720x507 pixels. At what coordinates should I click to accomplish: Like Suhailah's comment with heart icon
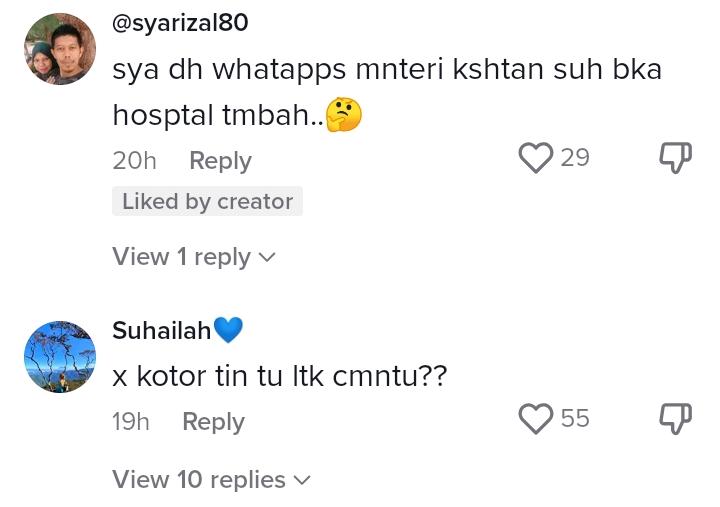(x=536, y=419)
